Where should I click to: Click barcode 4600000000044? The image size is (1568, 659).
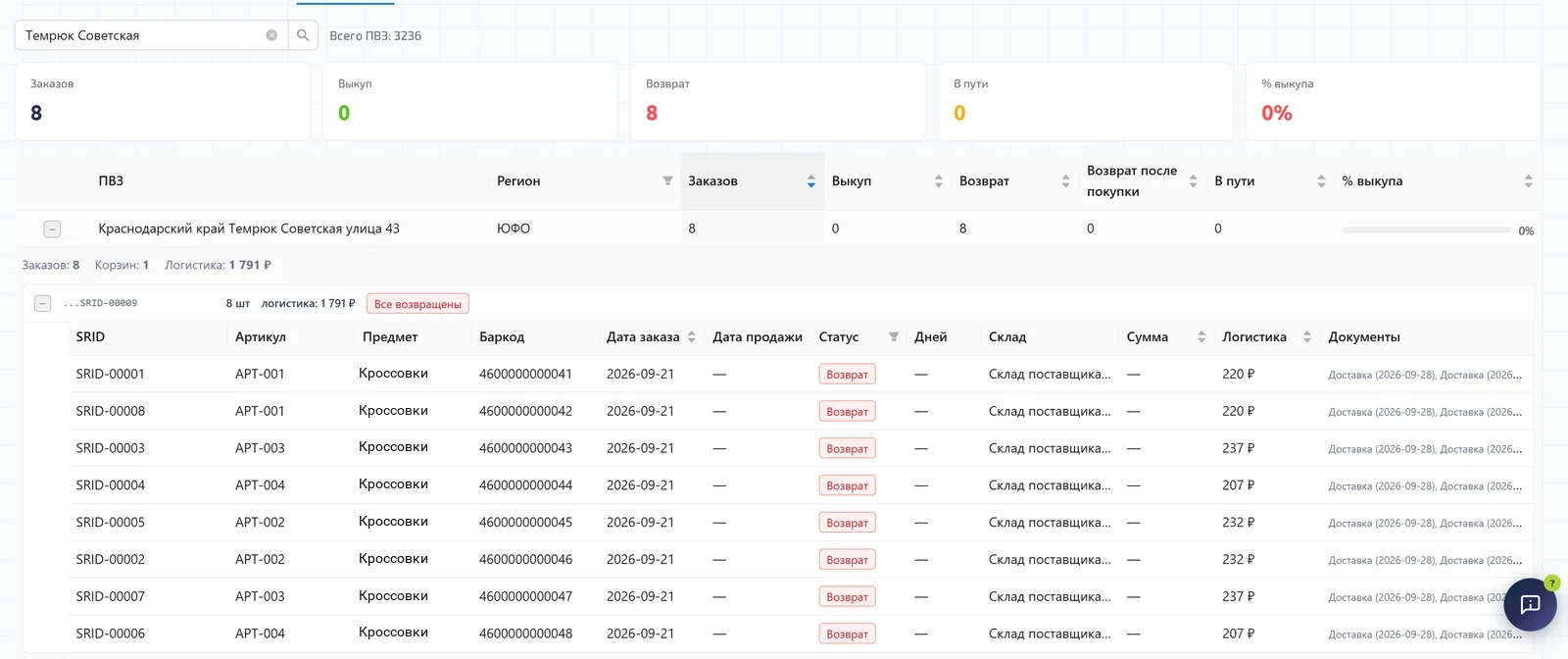tap(525, 485)
